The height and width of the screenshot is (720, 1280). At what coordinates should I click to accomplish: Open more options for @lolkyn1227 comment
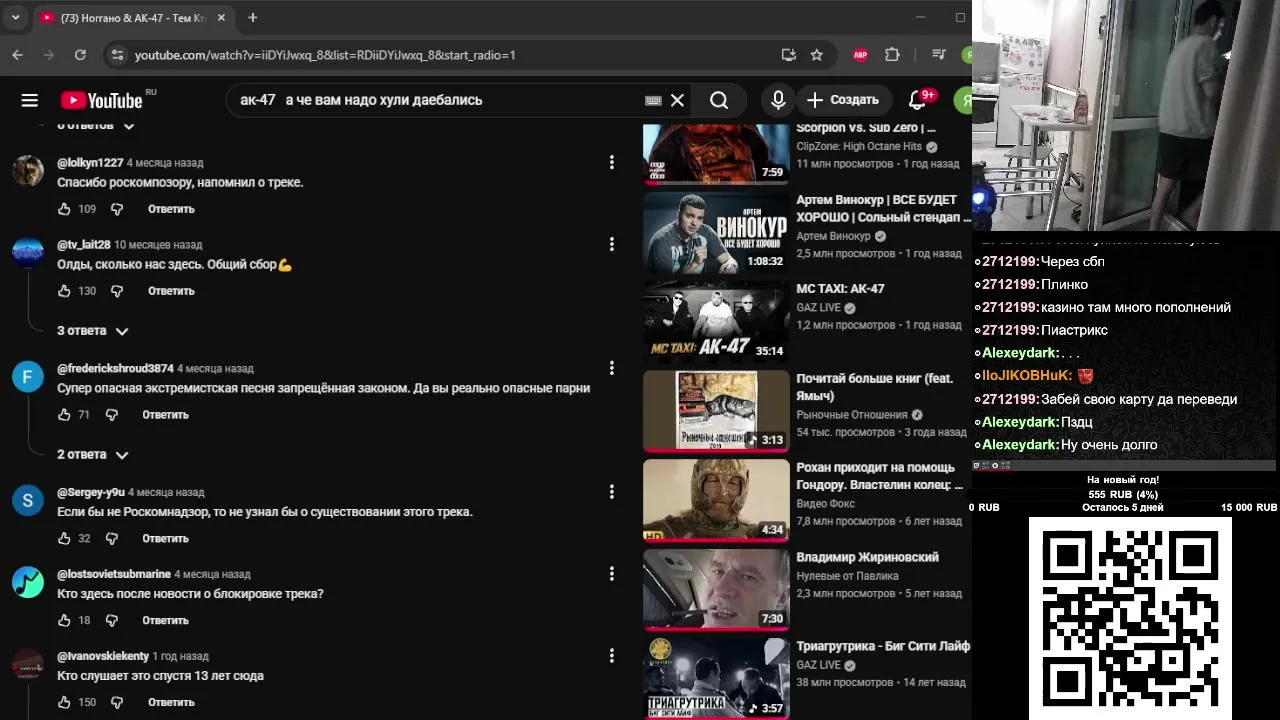[612, 162]
